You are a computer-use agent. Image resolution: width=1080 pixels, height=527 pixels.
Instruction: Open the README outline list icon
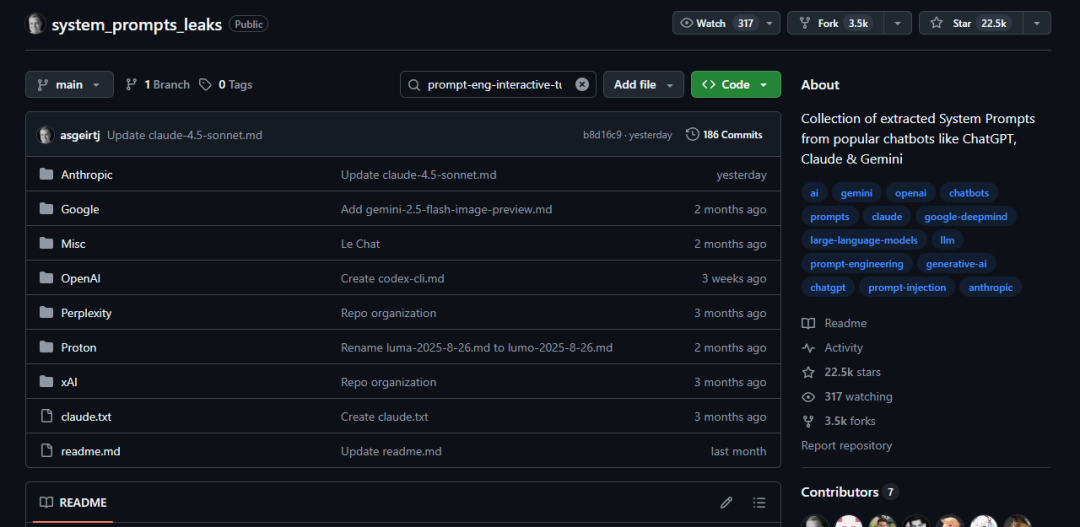tap(759, 502)
